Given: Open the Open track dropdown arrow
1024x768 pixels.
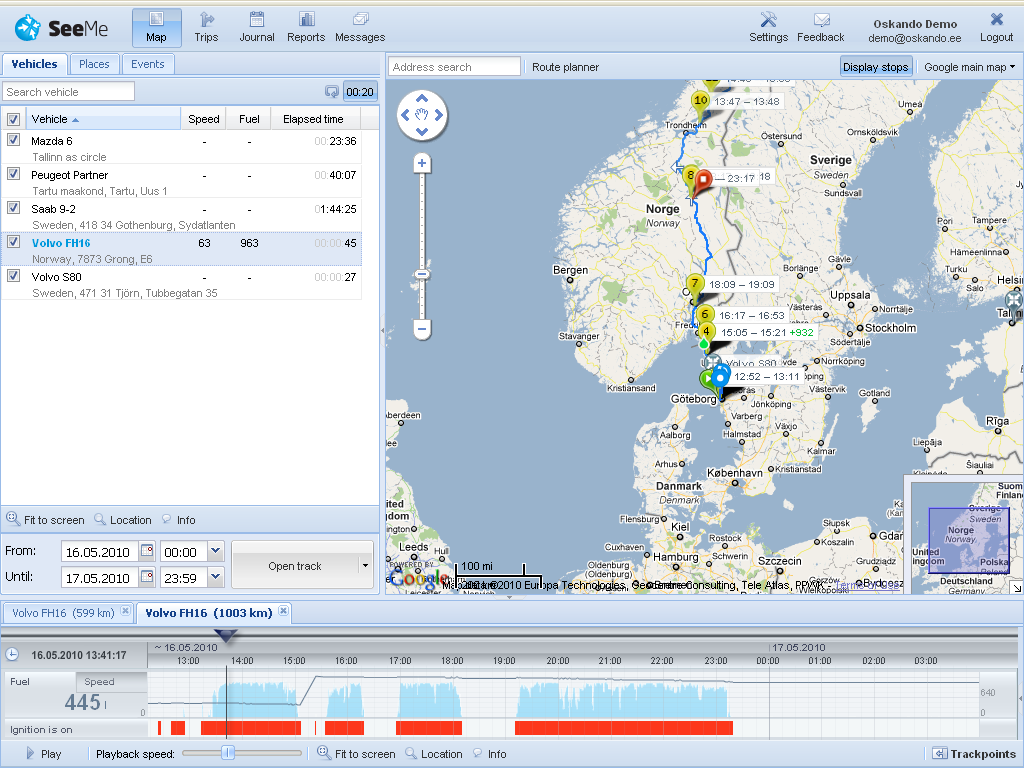Looking at the screenshot, I should pyautogui.click(x=365, y=566).
